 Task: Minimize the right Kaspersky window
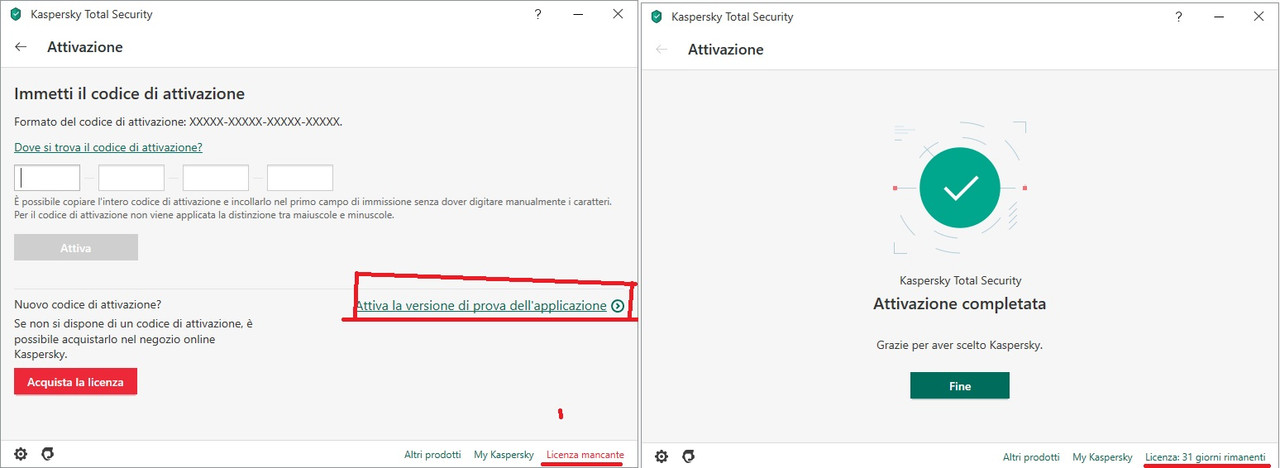(1218, 17)
